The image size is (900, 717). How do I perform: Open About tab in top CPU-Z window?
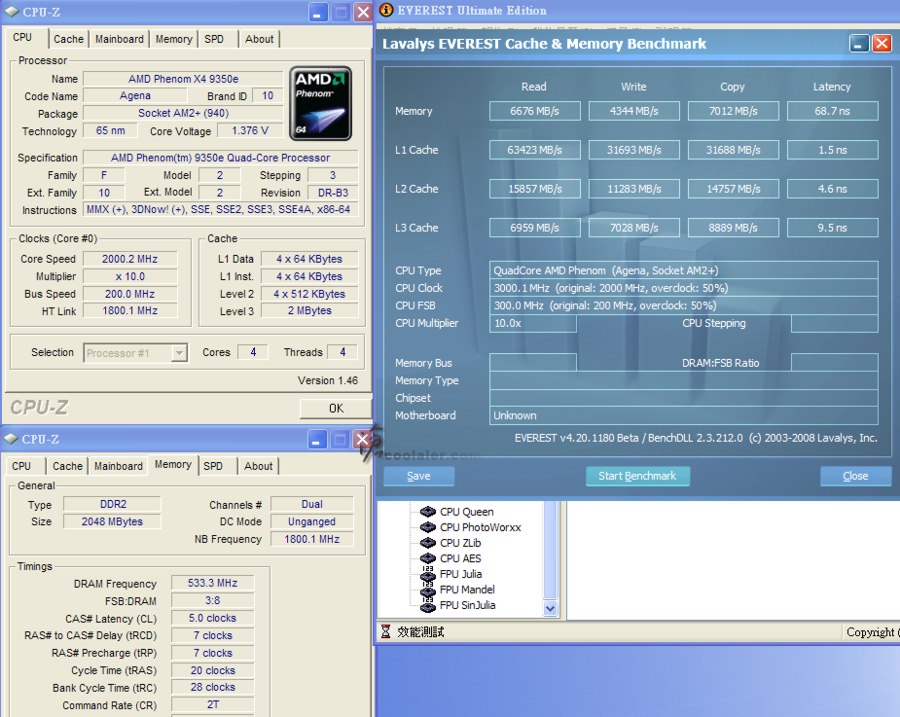pyautogui.click(x=259, y=39)
